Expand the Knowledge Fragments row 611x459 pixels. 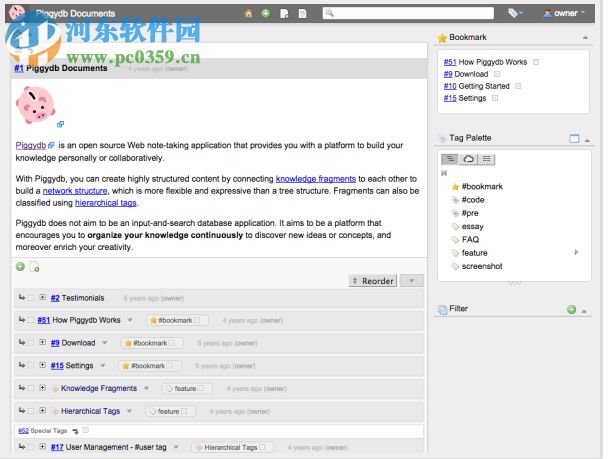pyautogui.click(x=42, y=388)
